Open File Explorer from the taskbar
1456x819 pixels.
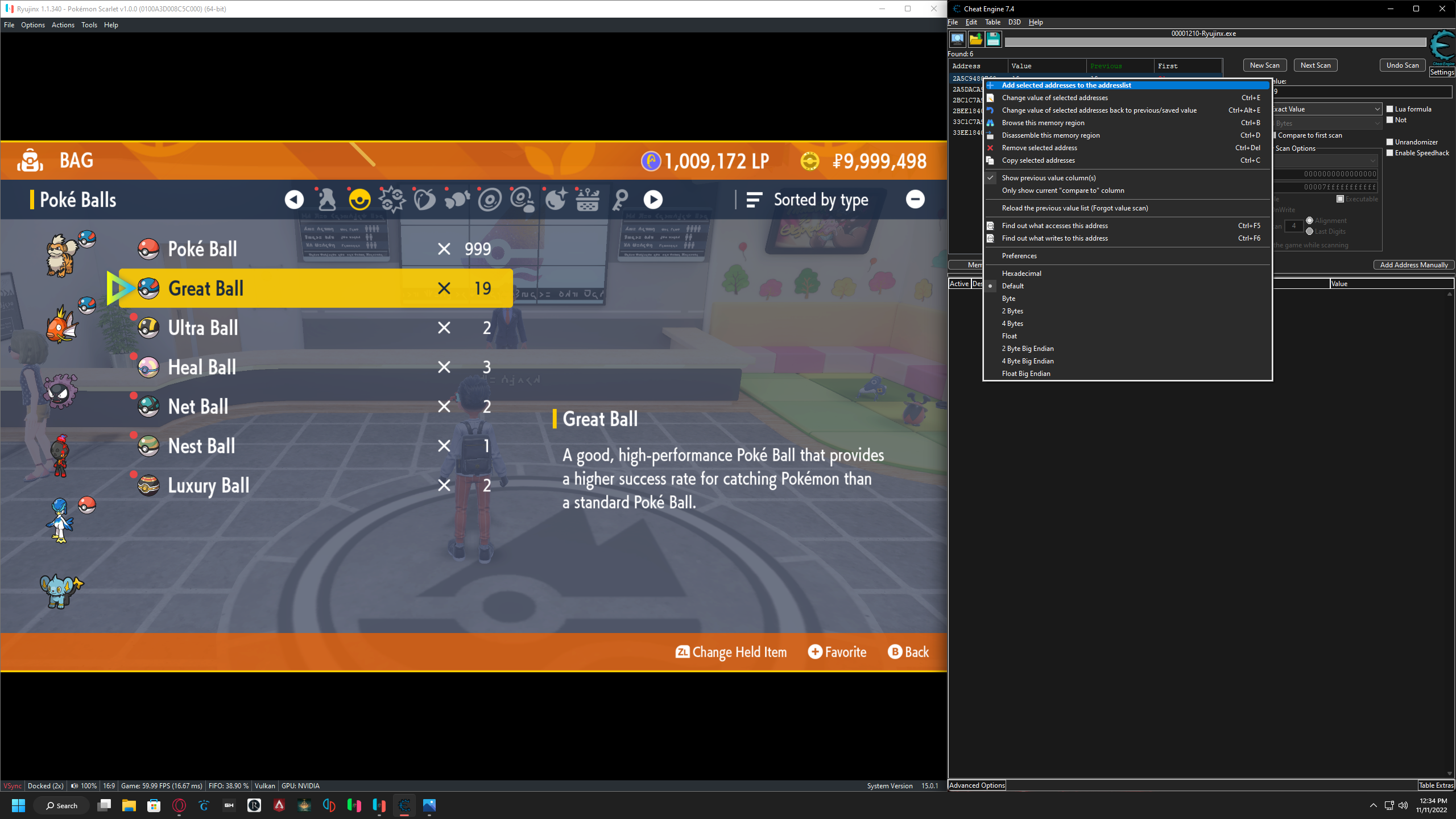point(129,805)
